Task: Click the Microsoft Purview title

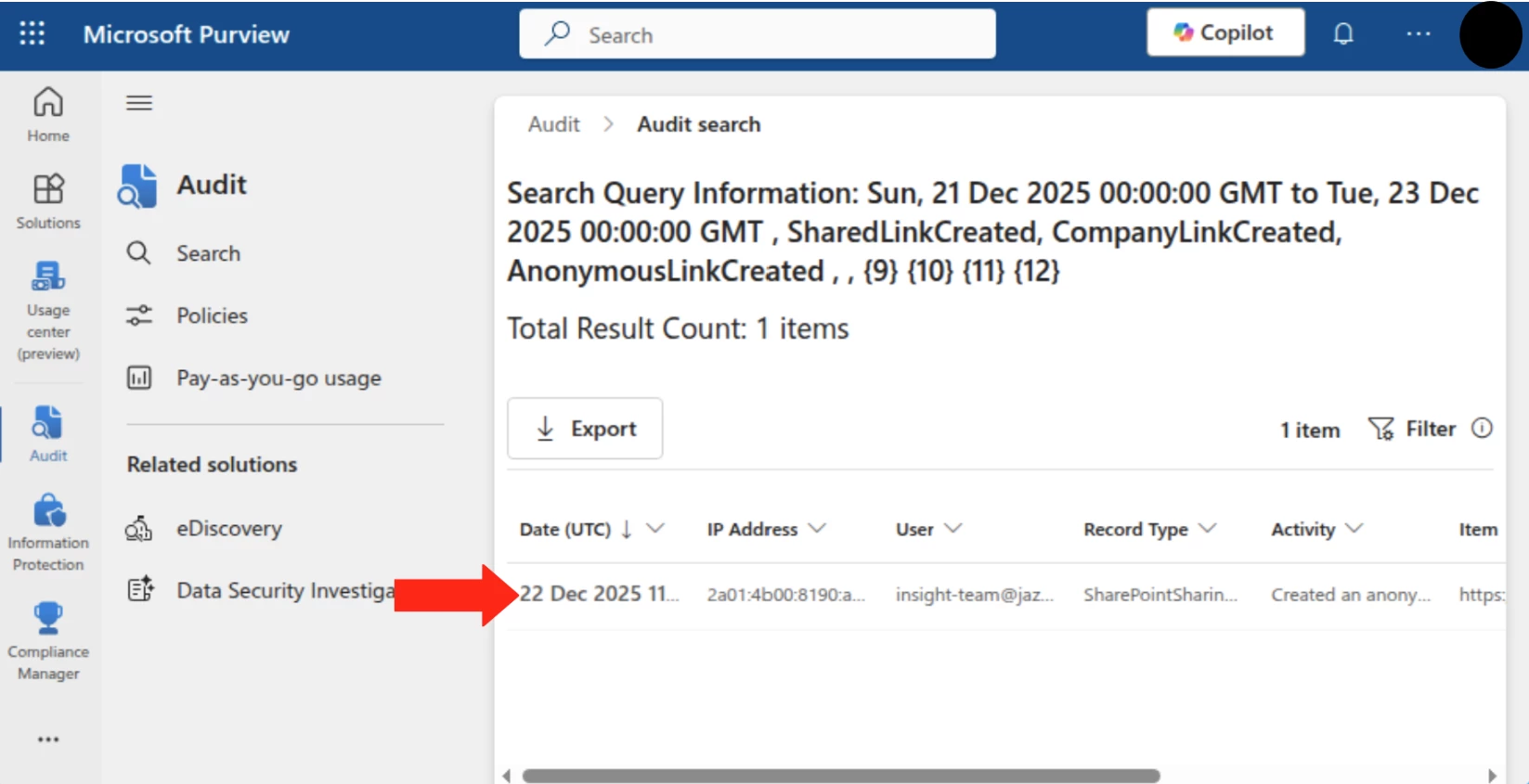Action: (187, 34)
